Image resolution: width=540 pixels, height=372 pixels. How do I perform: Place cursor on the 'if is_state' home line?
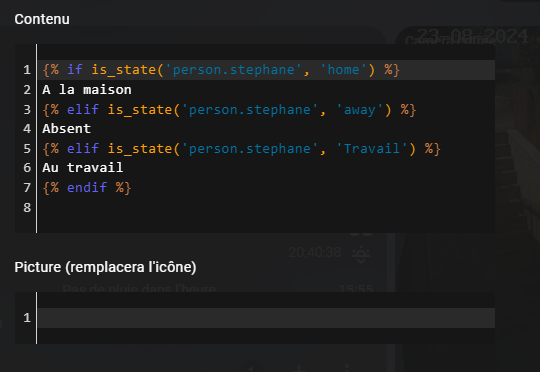click(266, 70)
